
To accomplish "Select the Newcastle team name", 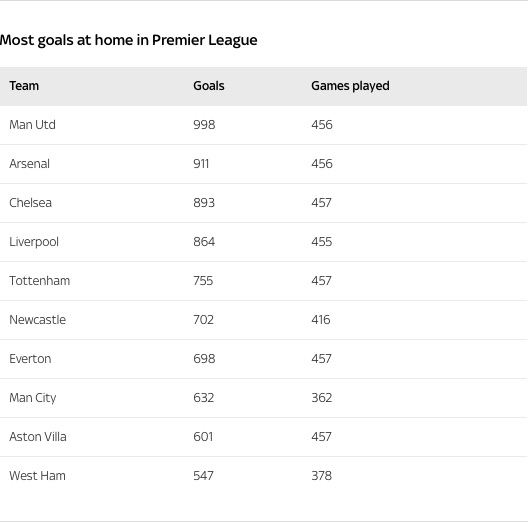I will (x=37, y=320).
